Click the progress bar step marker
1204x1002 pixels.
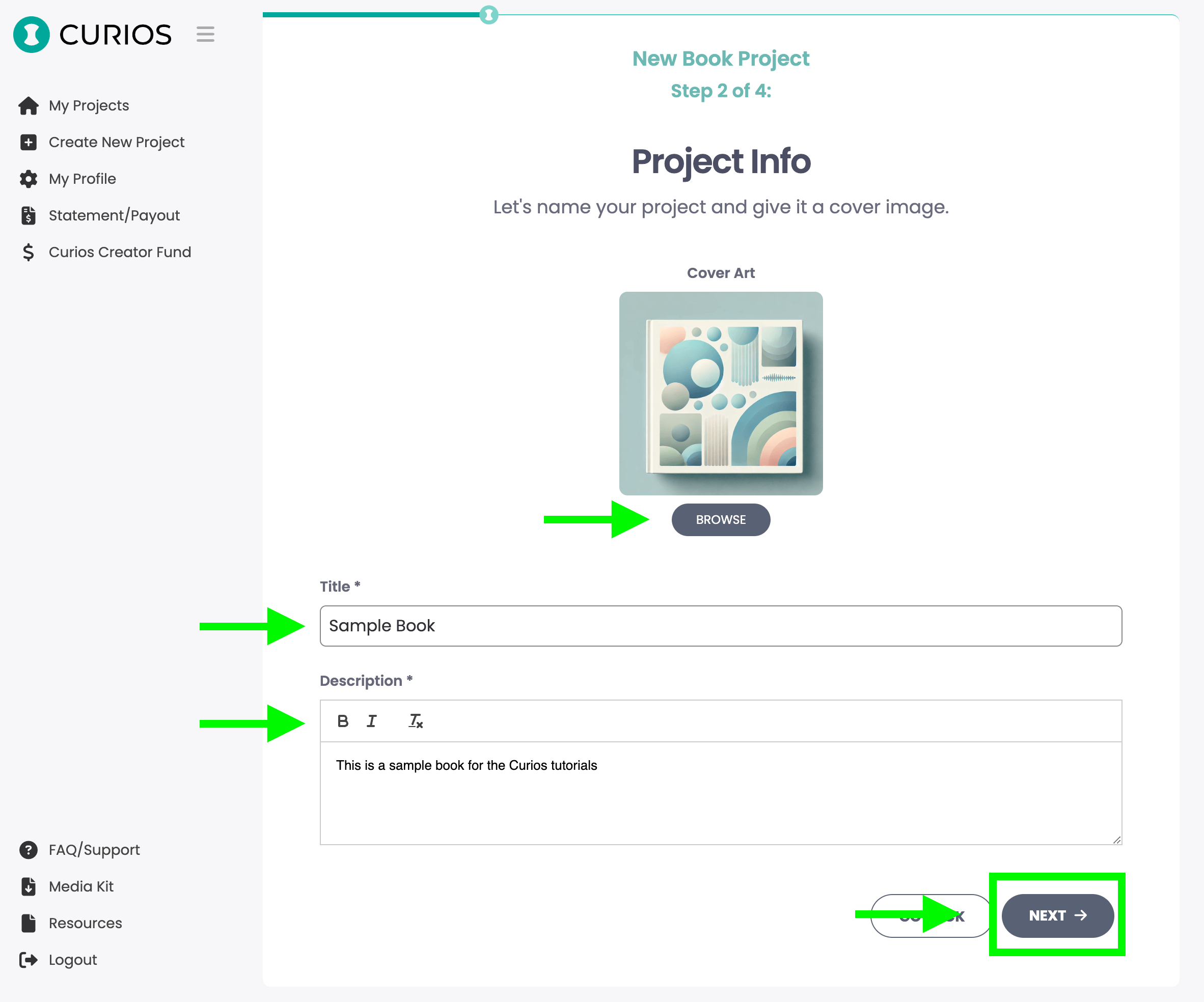(x=488, y=14)
